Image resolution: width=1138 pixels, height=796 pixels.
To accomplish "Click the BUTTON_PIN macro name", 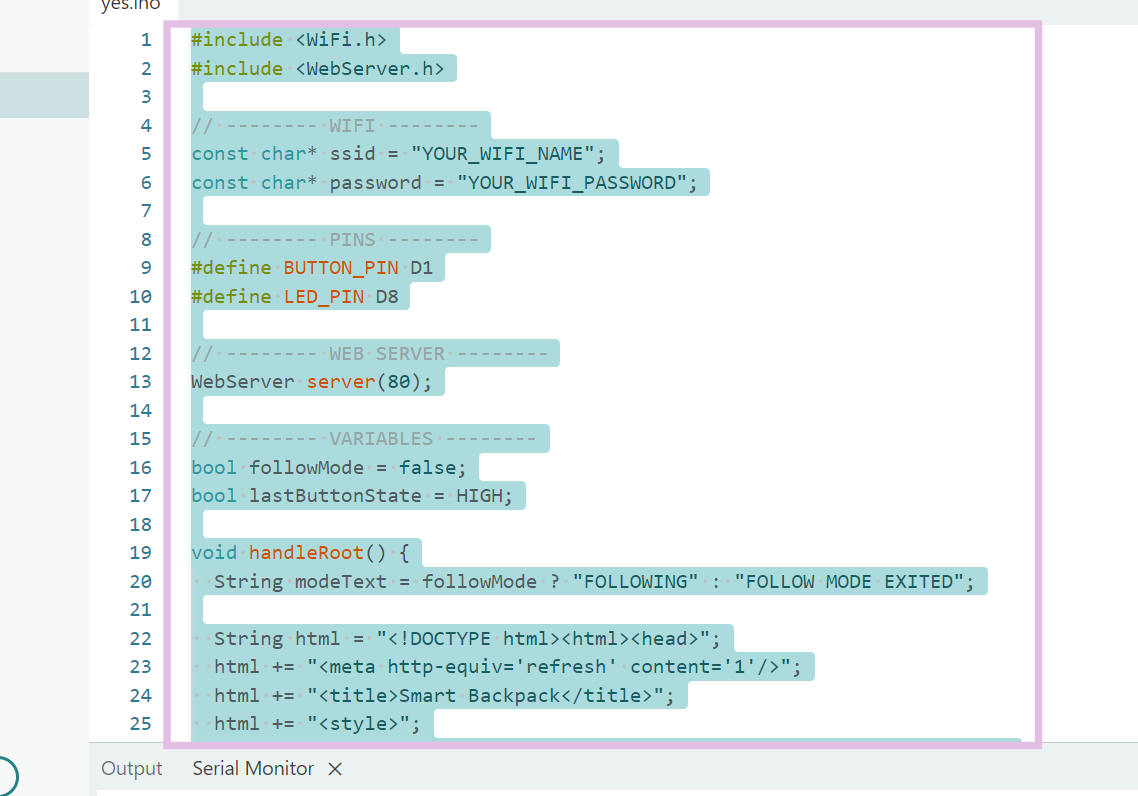I will [x=340, y=268].
